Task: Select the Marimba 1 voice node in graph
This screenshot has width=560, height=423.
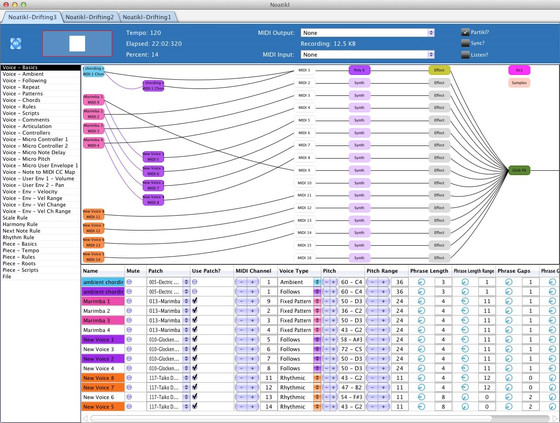Action: 94,100
